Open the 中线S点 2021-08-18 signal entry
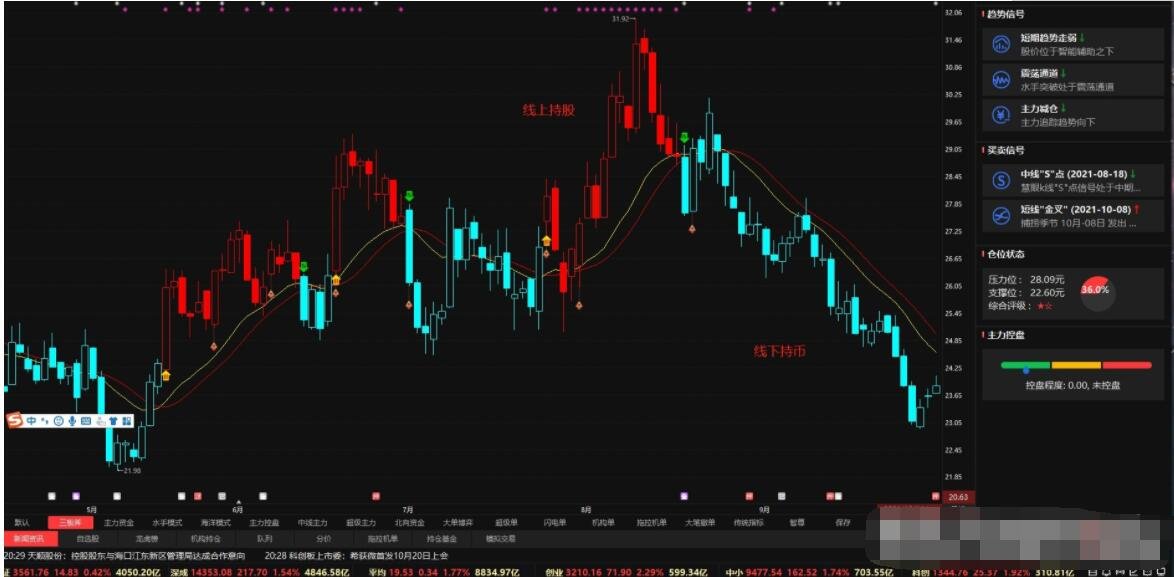 [1073, 180]
